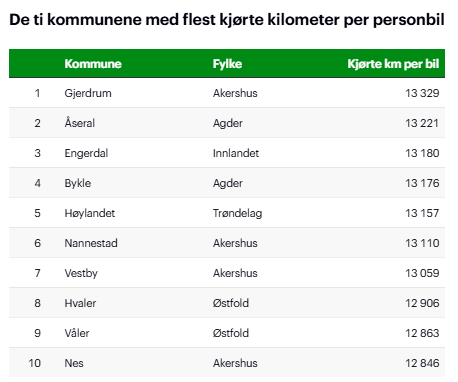The height and width of the screenshot is (382, 458).
Task: Select the Gjerdrum cell in row 1
Action: click(88, 93)
